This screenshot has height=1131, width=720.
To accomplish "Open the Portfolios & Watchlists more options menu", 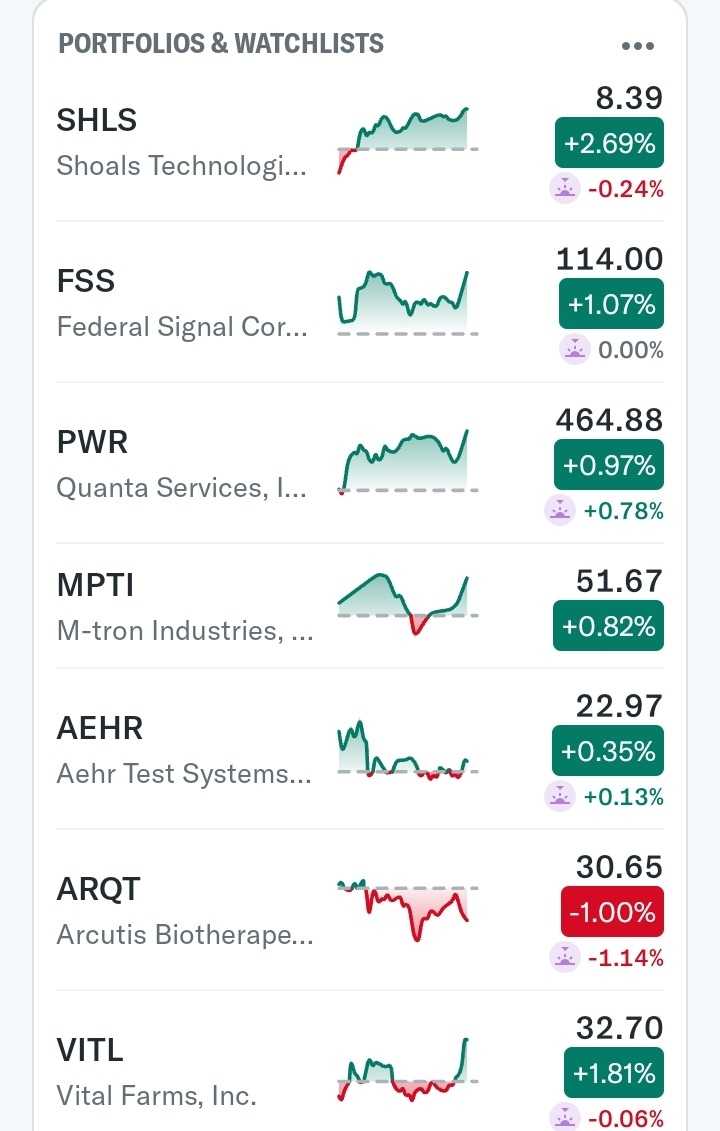I will [x=637, y=46].
